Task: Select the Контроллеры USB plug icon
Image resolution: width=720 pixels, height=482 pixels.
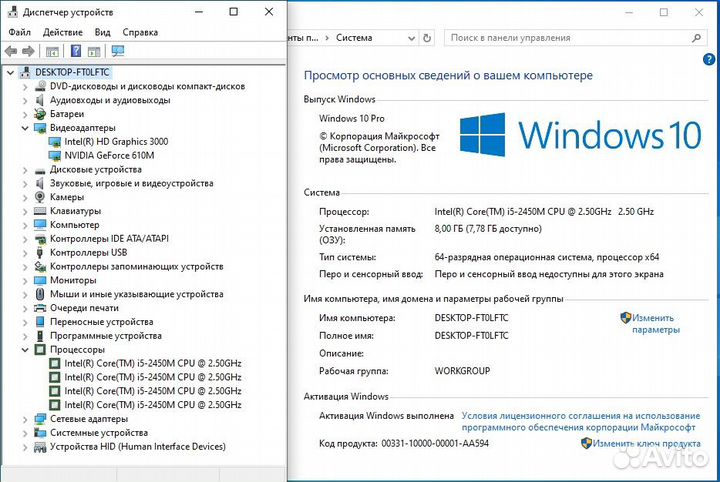Action: 40,252
